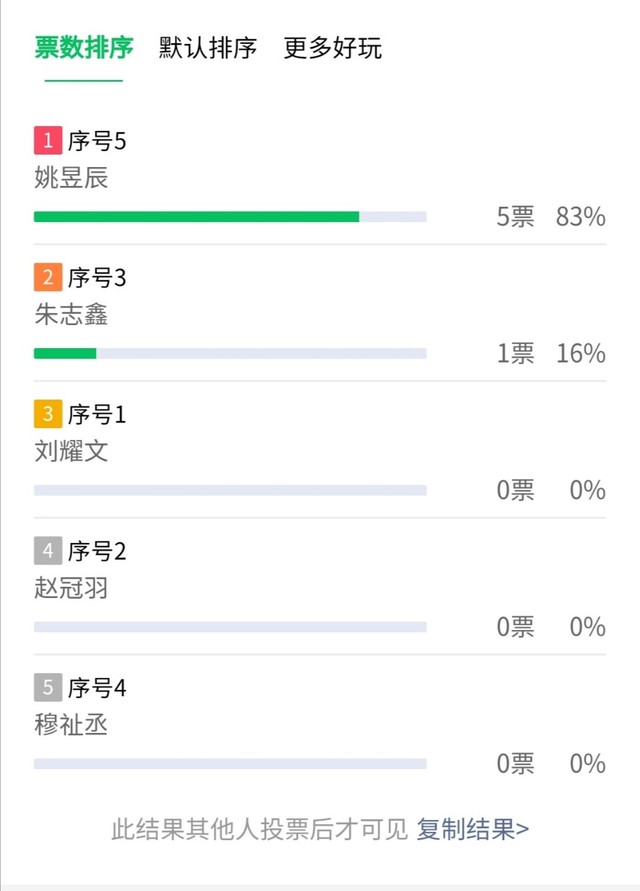Click on the name 刘耀文
This screenshot has height=891, width=640.
[x=71, y=452]
